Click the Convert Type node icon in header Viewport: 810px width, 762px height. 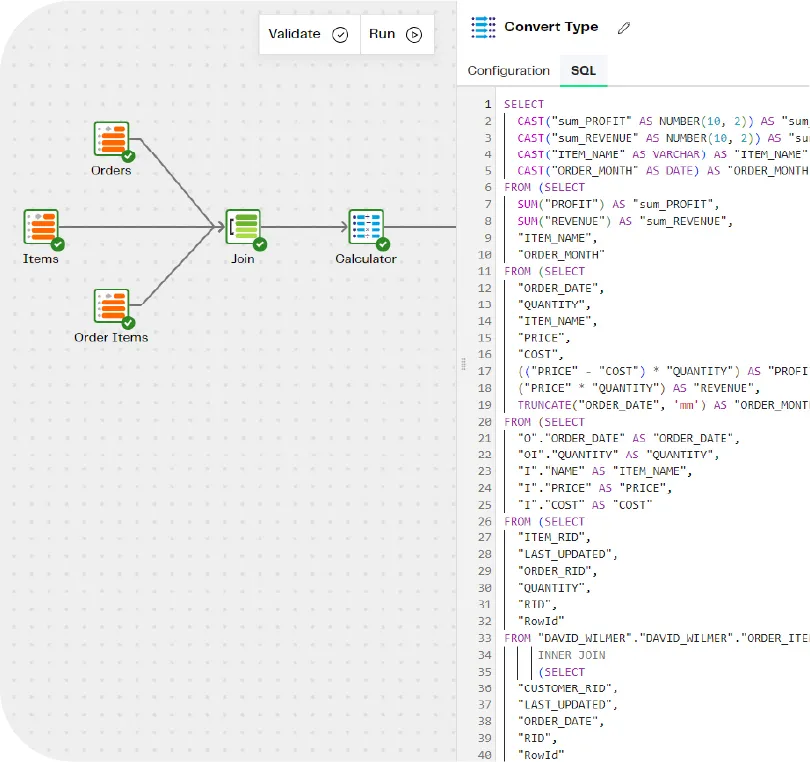pyautogui.click(x=483, y=27)
